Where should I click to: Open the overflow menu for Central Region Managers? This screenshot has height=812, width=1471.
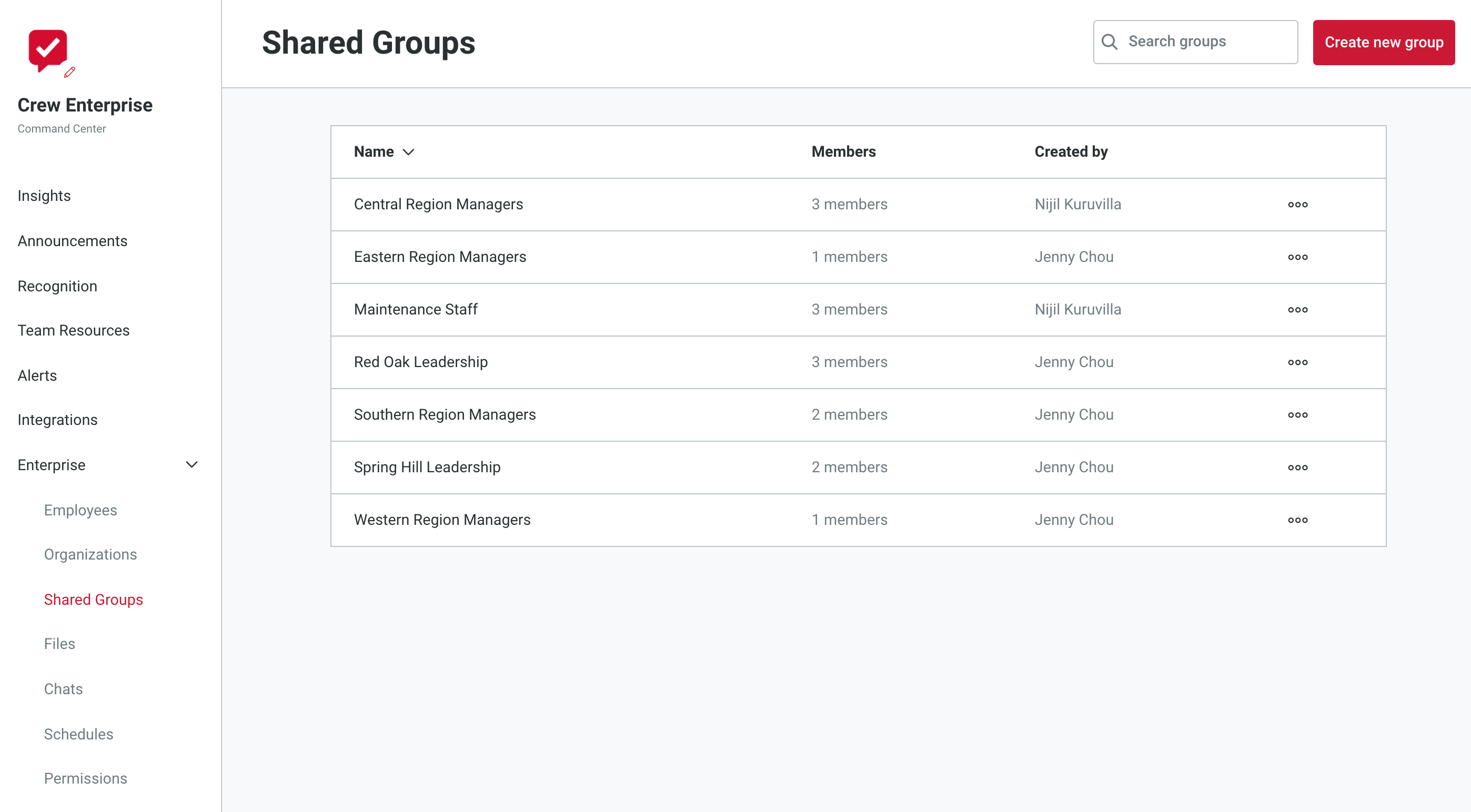click(x=1298, y=204)
